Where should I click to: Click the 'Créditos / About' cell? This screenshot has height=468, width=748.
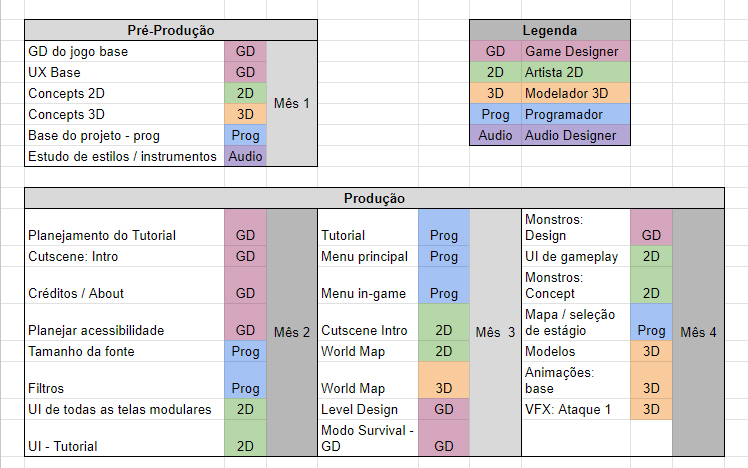[125, 293]
